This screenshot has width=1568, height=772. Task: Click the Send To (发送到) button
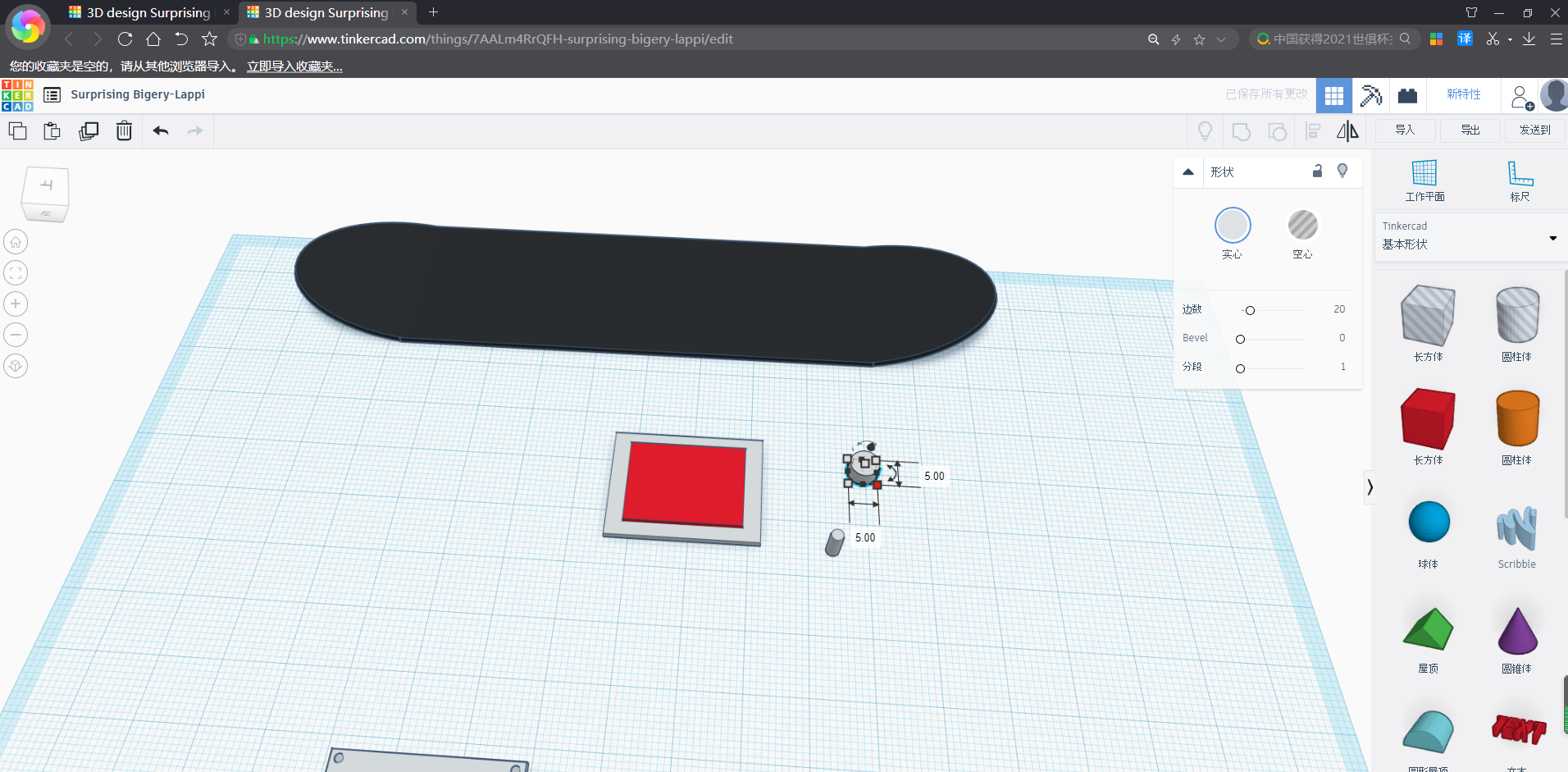[1535, 130]
